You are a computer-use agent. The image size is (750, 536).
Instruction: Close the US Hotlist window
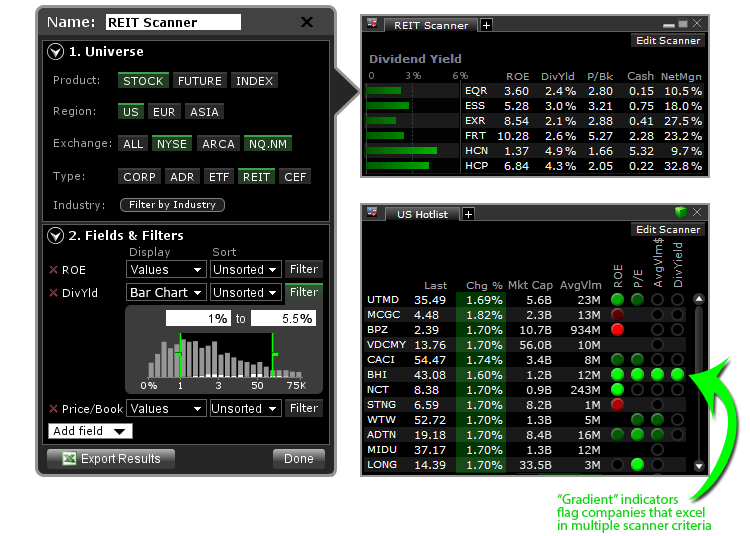coord(697,212)
